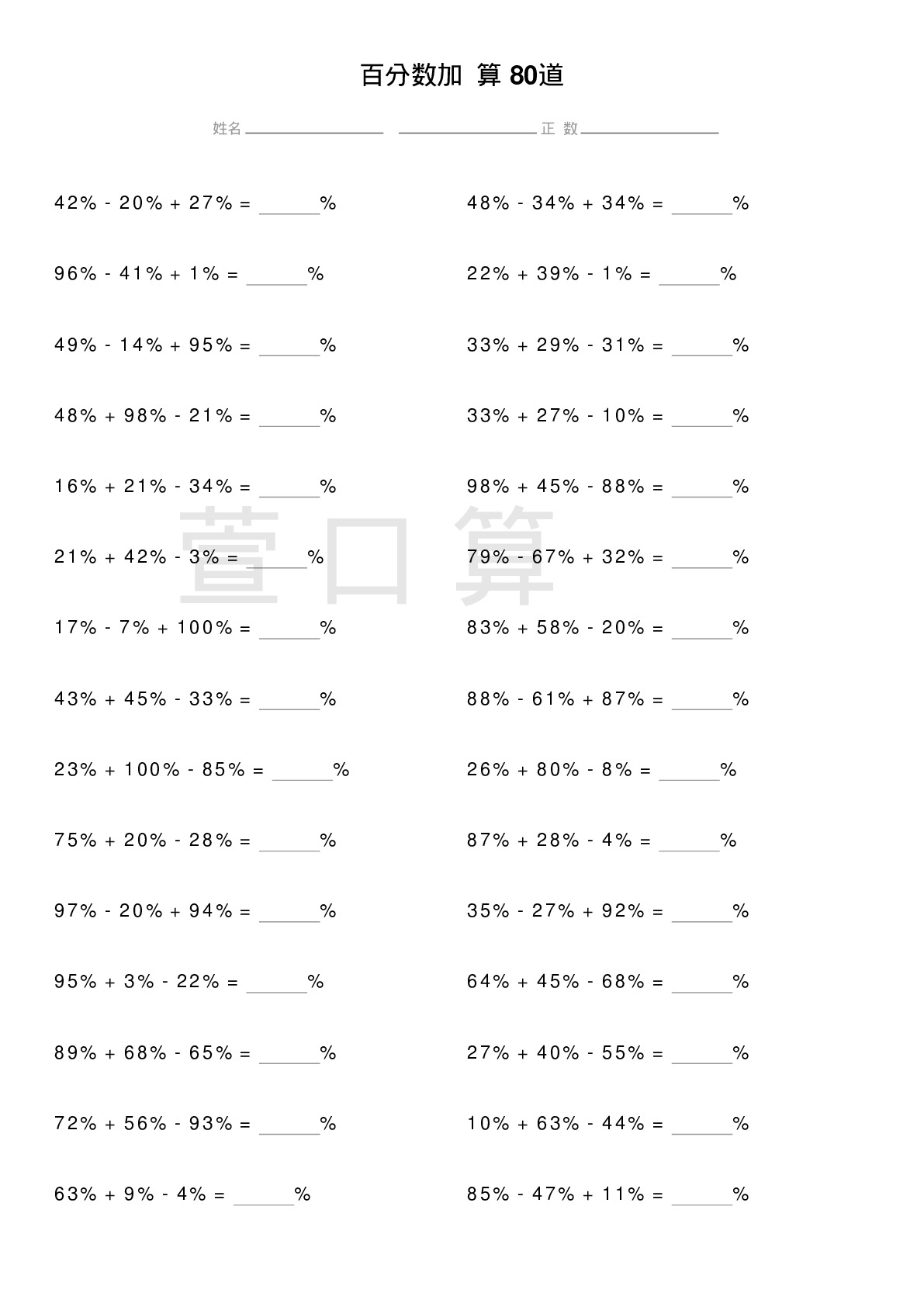Viewport: 924px width, 1307px height.
Task: Click answer blank for 63% + 9% - 4%
Action: point(264,1195)
